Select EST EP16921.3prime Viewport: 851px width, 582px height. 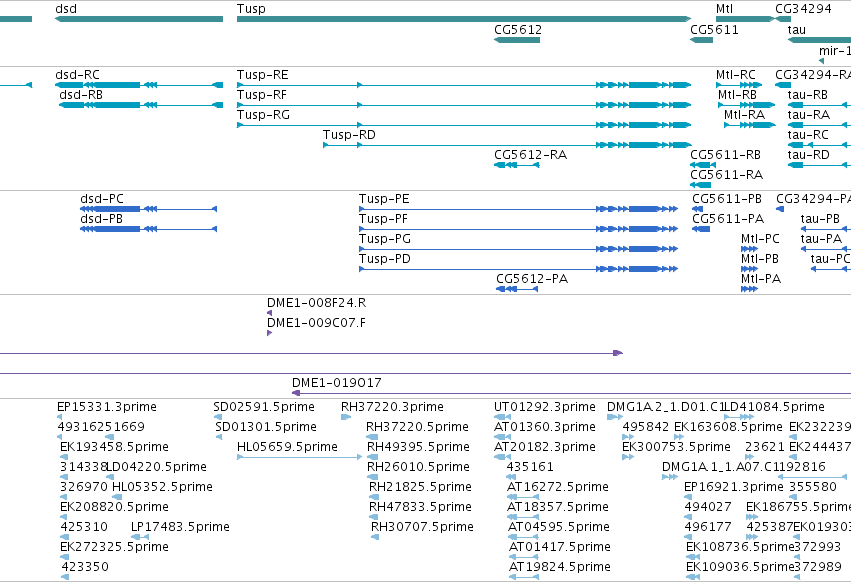(734, 487)
